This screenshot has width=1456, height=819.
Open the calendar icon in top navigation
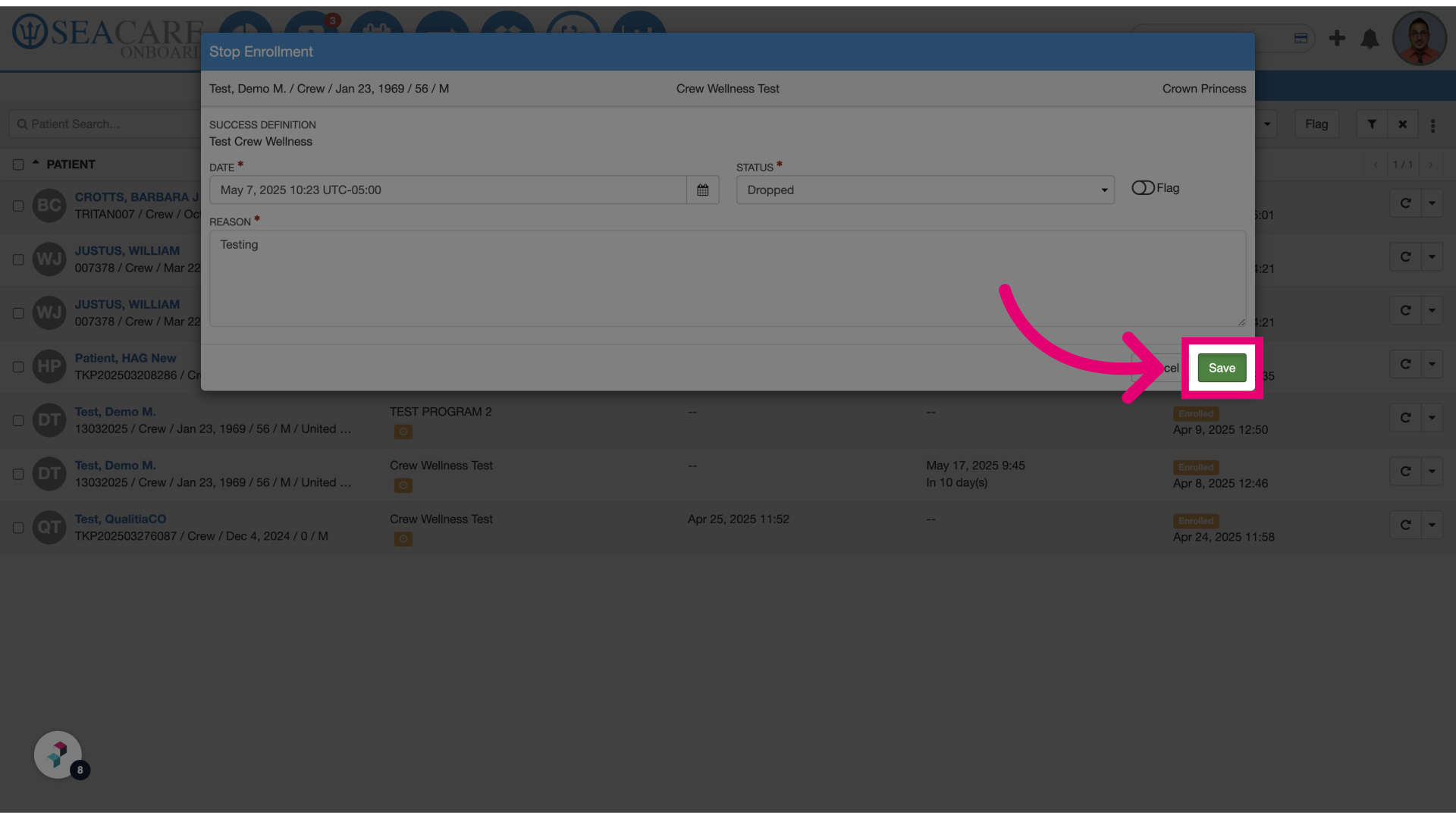(x=377, y=24)
